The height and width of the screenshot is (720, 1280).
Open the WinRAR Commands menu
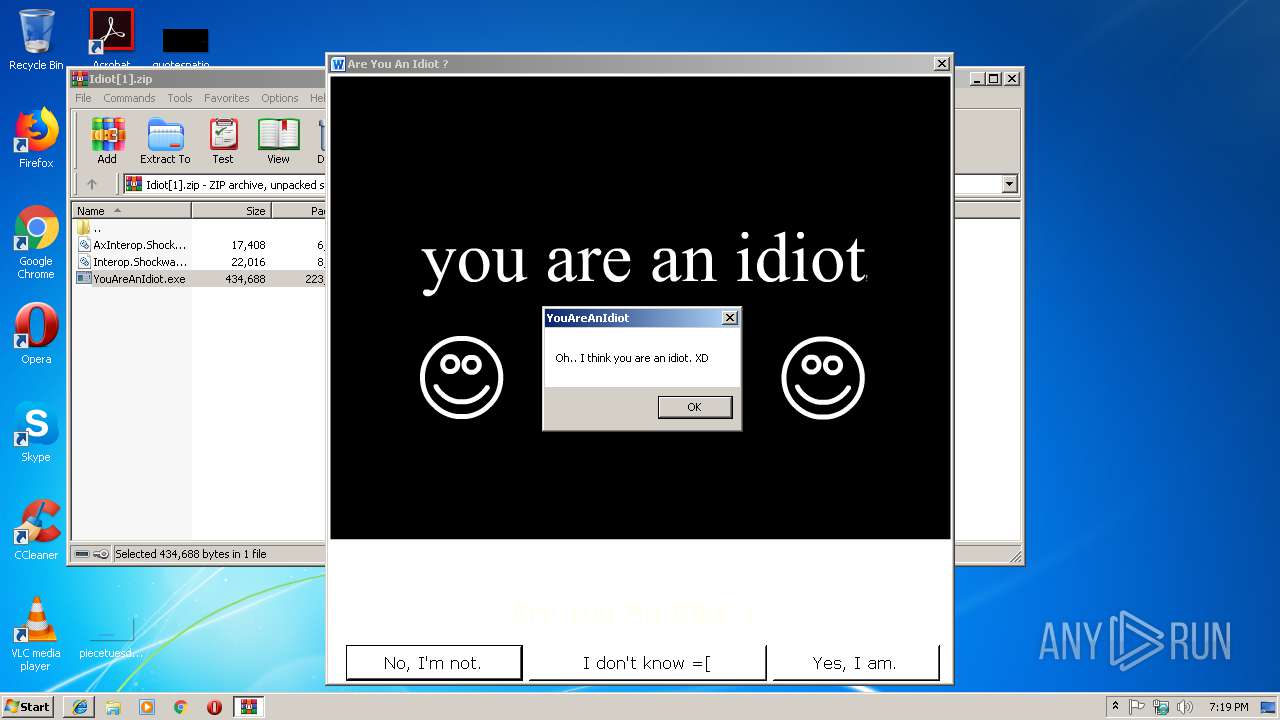tap(129, 98)
